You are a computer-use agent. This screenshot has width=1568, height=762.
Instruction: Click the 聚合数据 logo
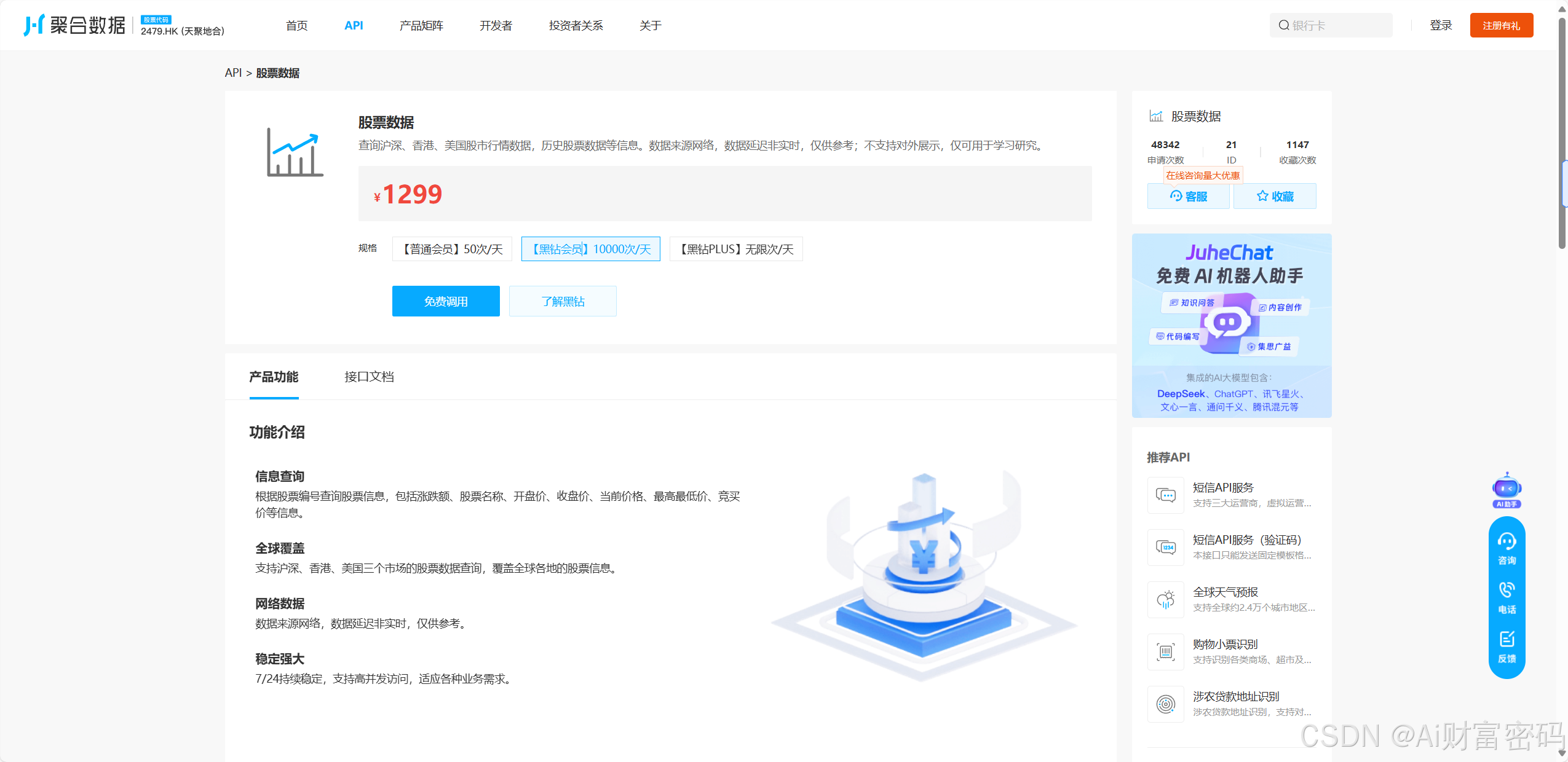74,25
